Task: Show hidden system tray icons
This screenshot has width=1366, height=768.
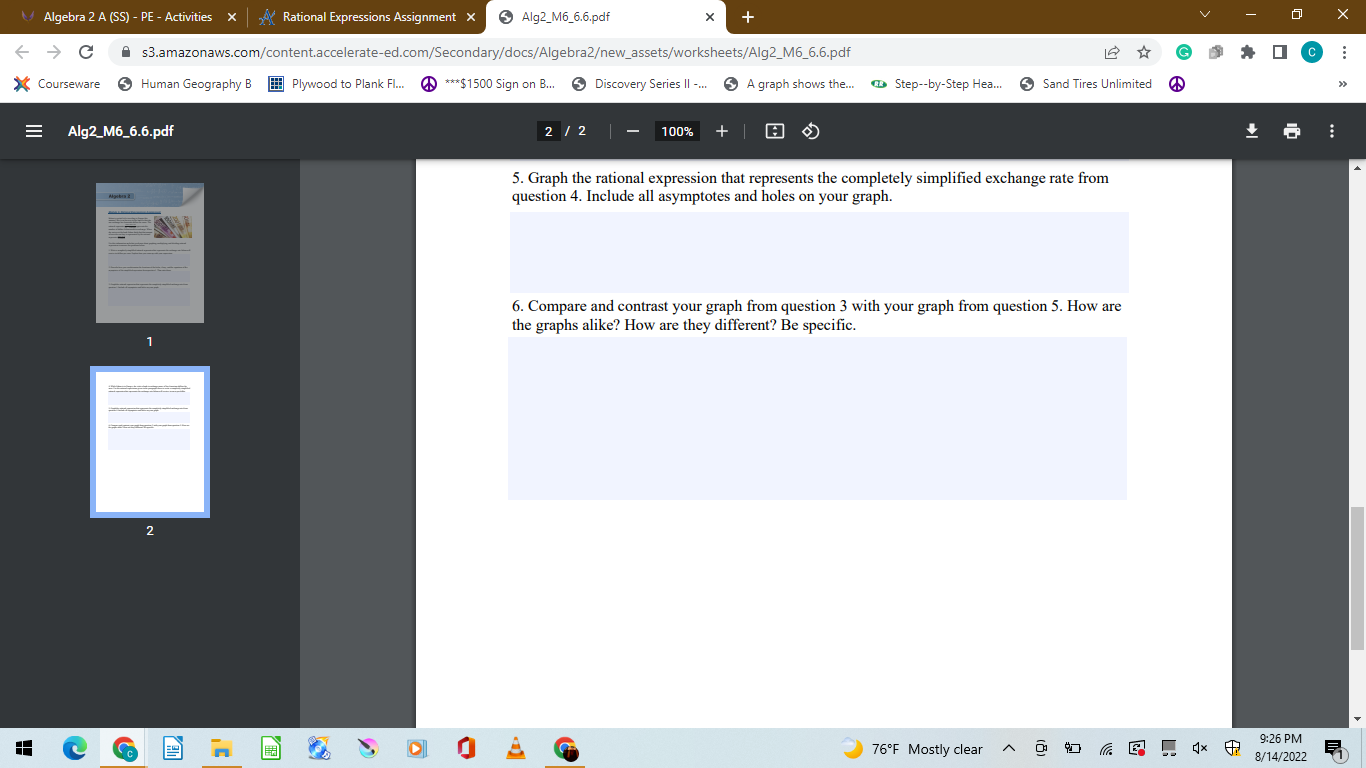Action: point(1008,749)
